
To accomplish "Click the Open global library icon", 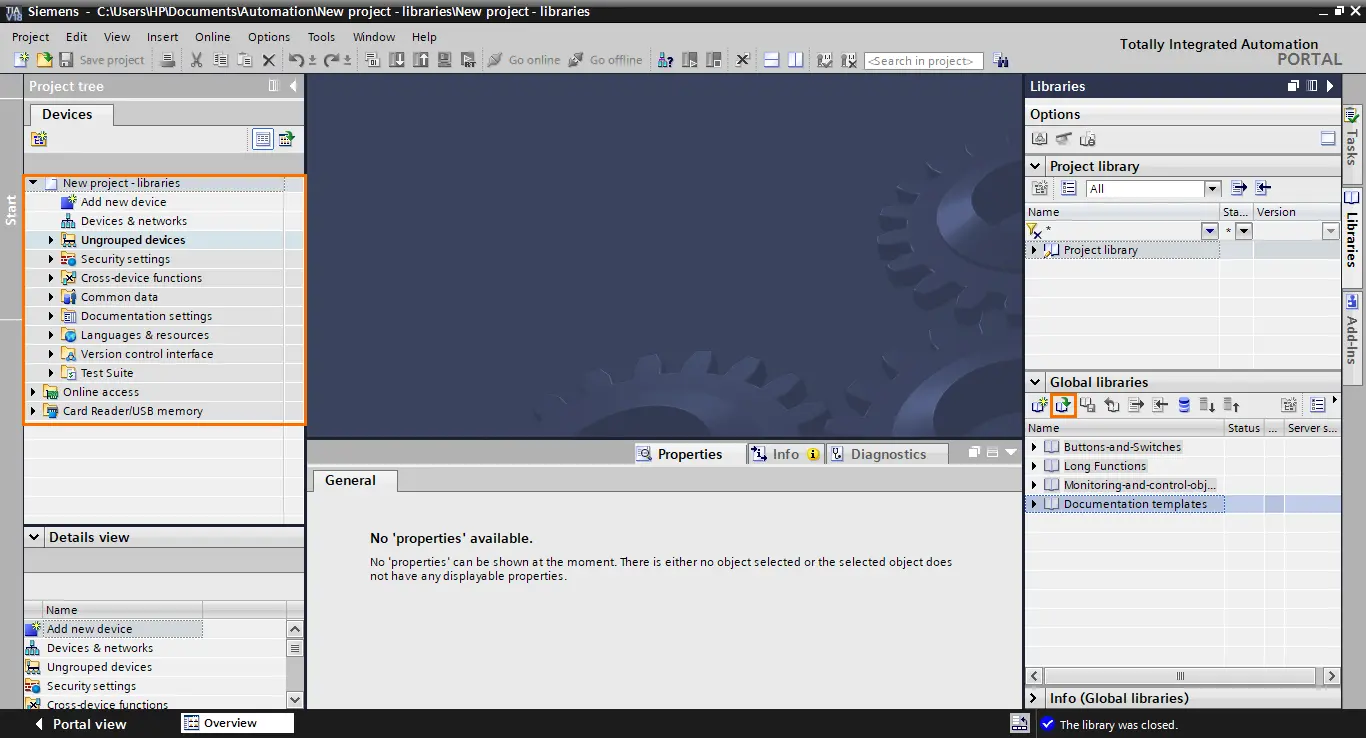I will click(x=1063, y=405).
